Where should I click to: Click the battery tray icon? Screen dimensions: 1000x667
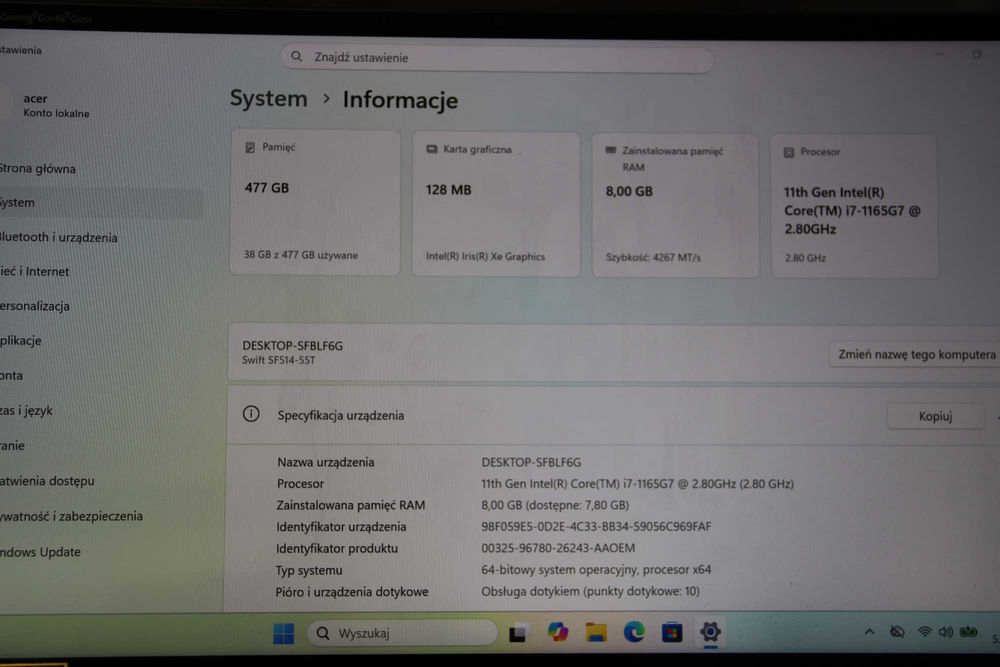coord(969,631)
